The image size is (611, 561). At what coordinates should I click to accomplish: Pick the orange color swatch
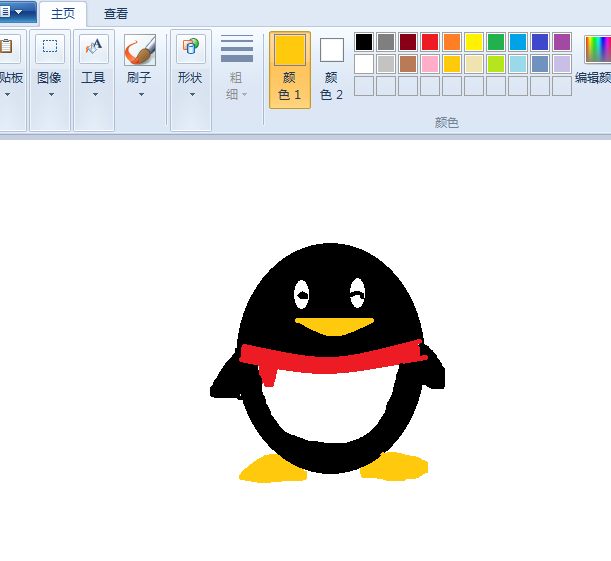tap(452, 42)
